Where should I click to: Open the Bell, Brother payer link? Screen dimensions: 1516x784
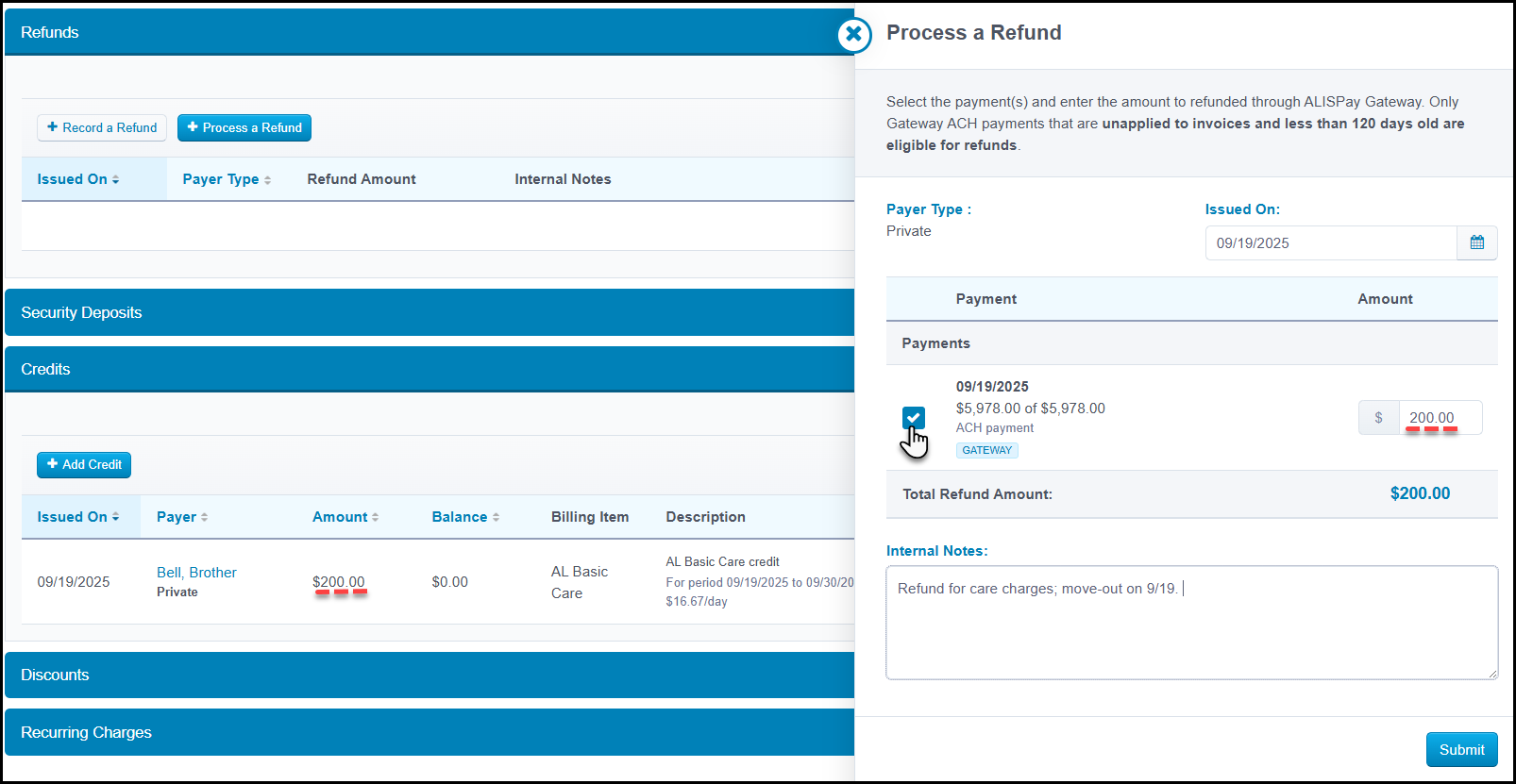[196, 573]
